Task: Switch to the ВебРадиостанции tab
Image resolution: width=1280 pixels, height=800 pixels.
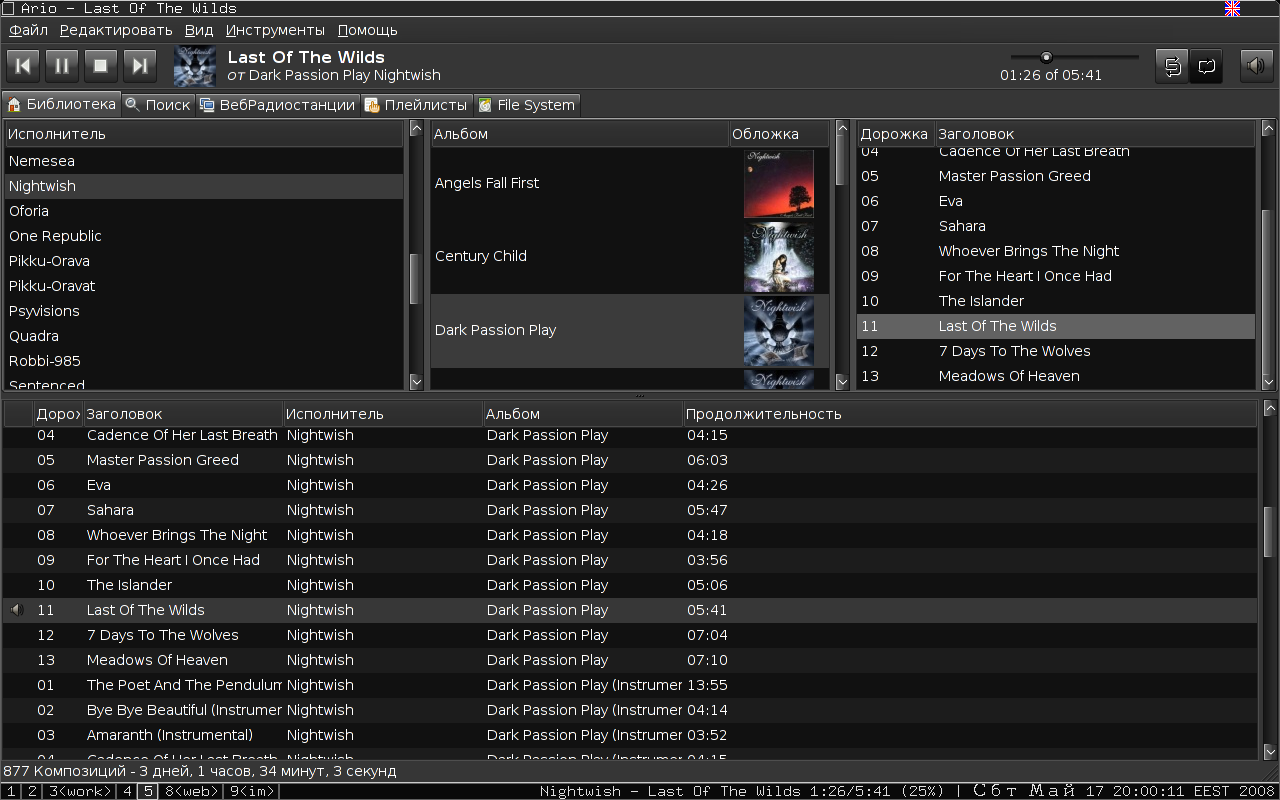Action: point(277,105)
